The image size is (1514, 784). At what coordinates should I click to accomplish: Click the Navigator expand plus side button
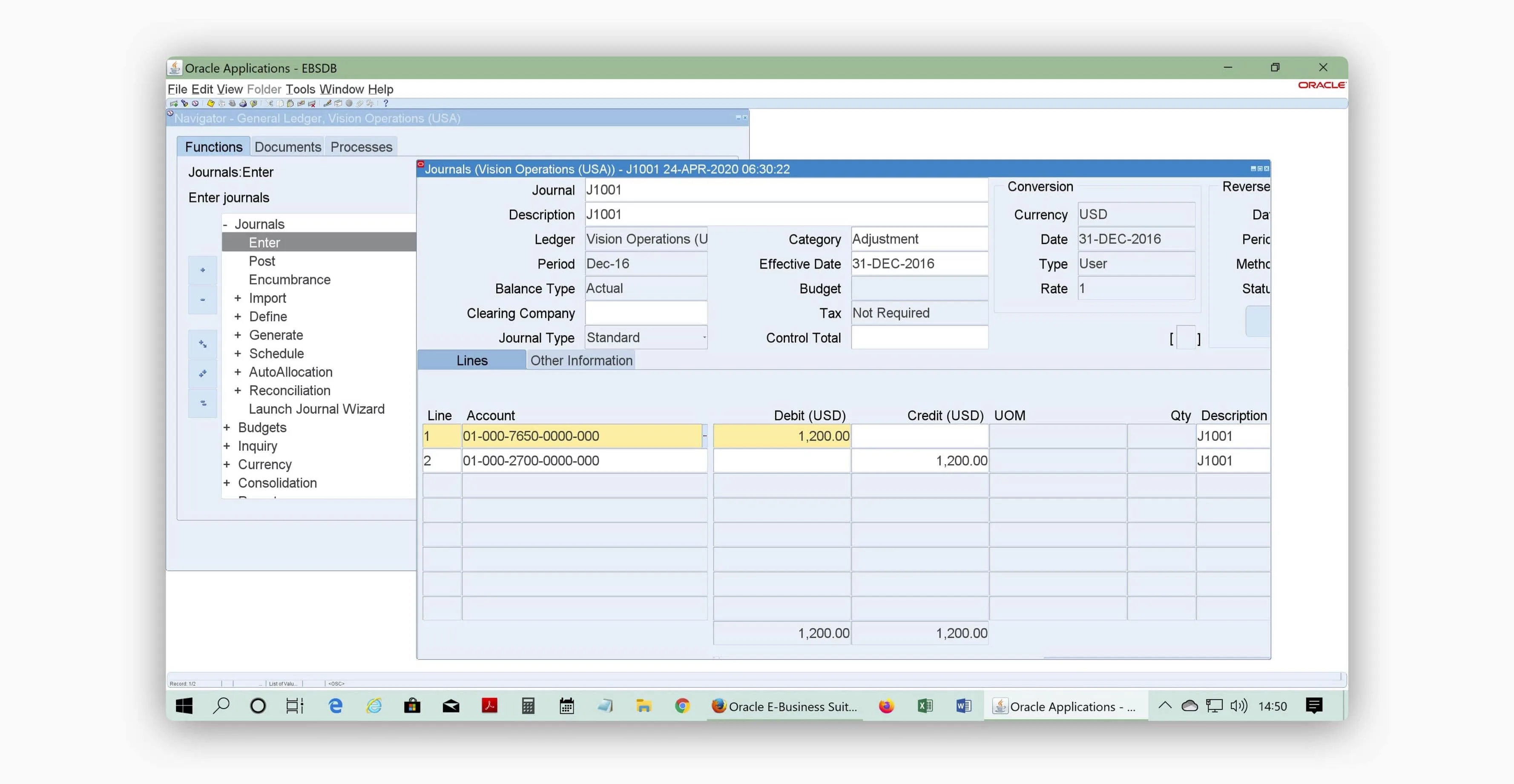203,270
